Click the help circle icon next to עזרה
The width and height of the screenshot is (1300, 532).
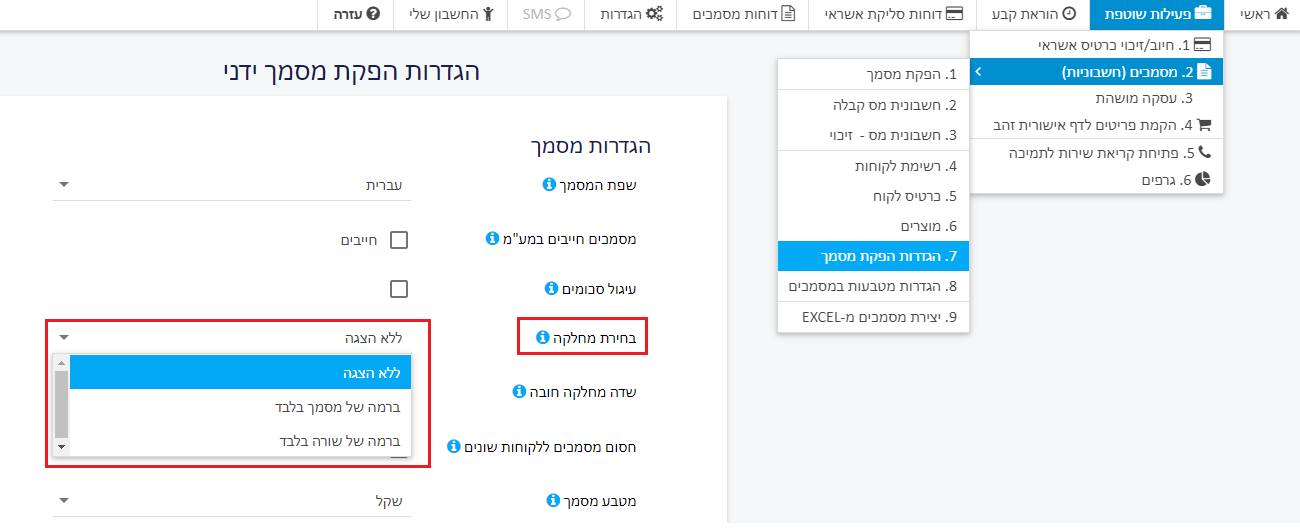pos(373,14)
